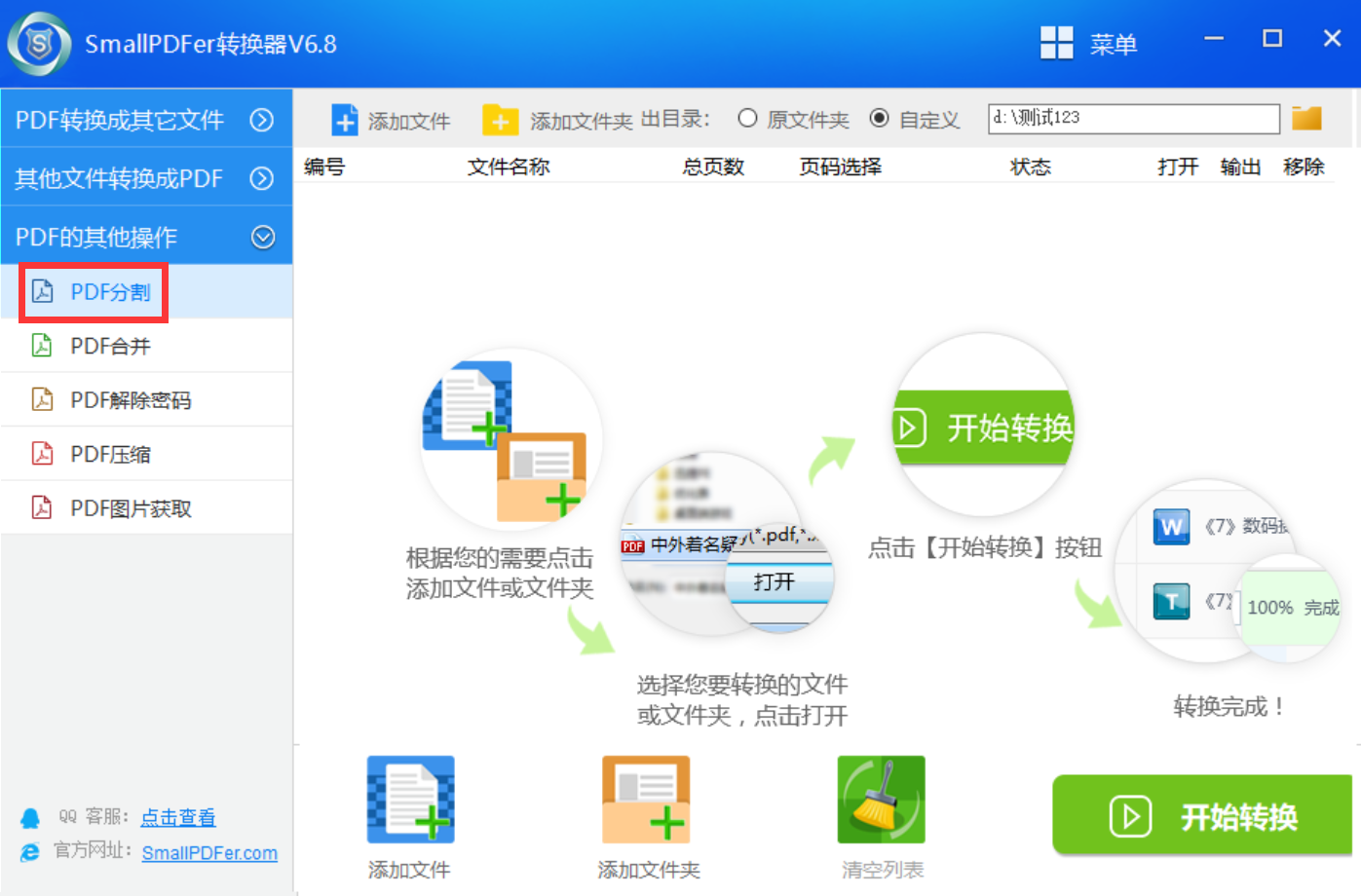Close the SmallPDFer window
This screenshot has height=896, width=1361.
click(x=1333, y=39)
